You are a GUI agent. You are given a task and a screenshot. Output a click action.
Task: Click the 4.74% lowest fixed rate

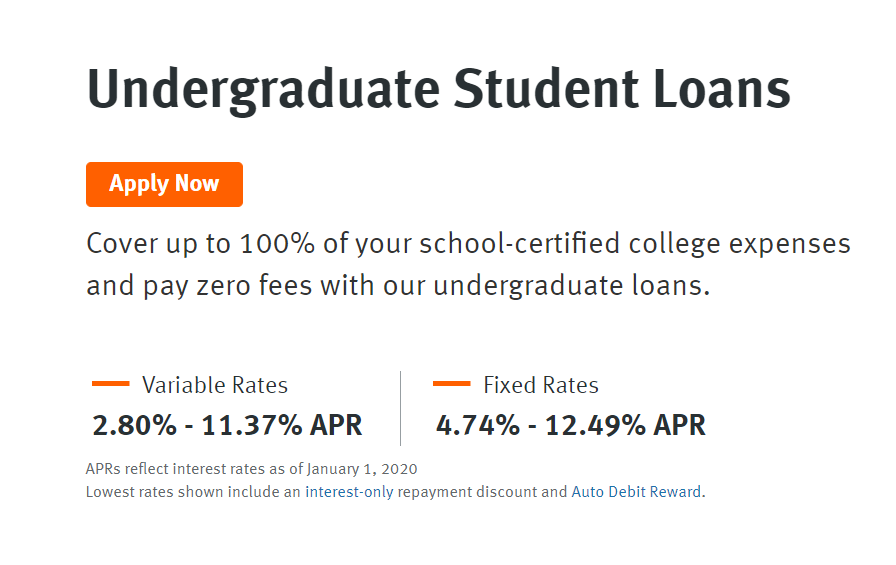[478, 426]
